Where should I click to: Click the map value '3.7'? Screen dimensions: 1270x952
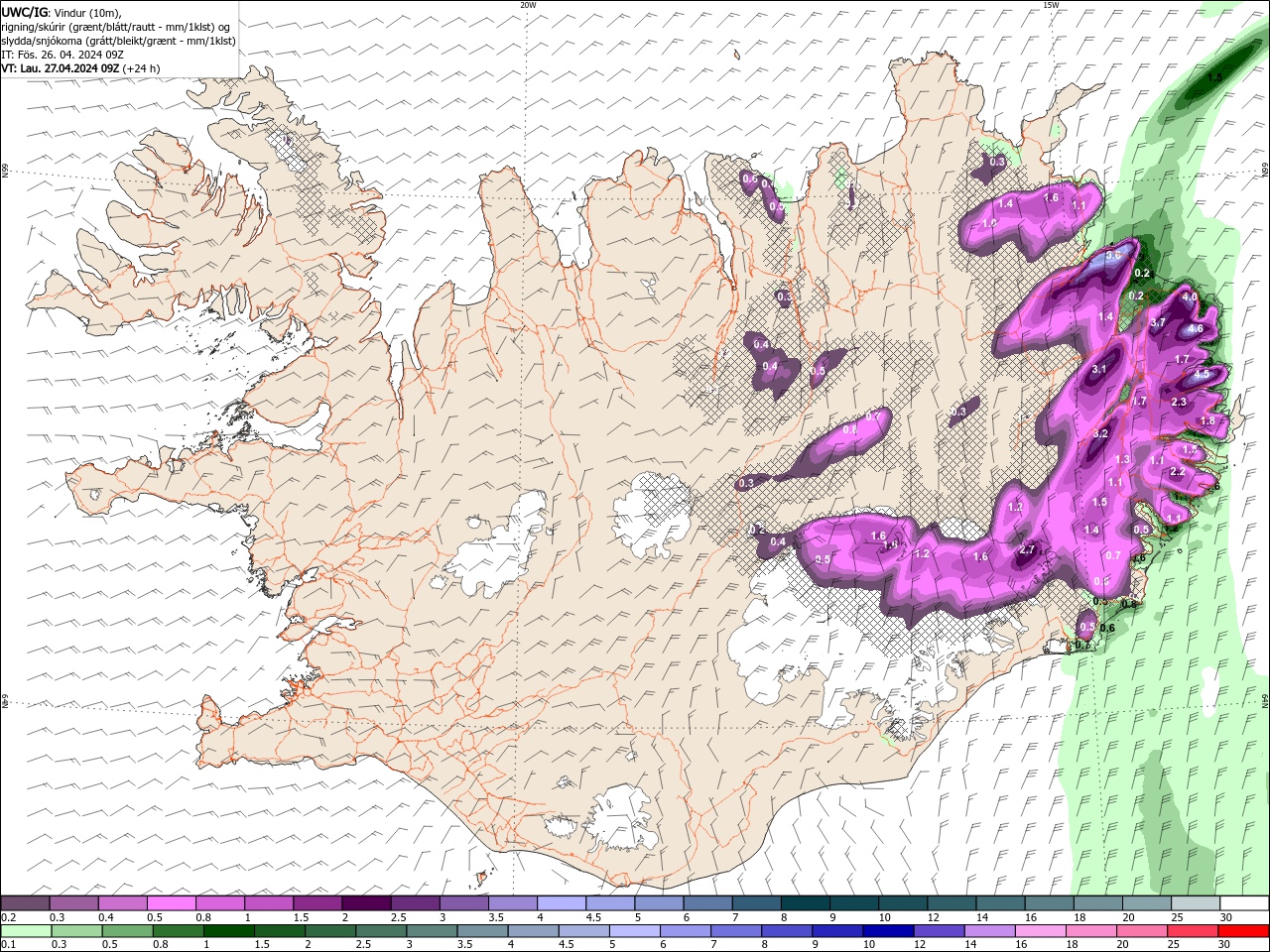point(1158,322)
